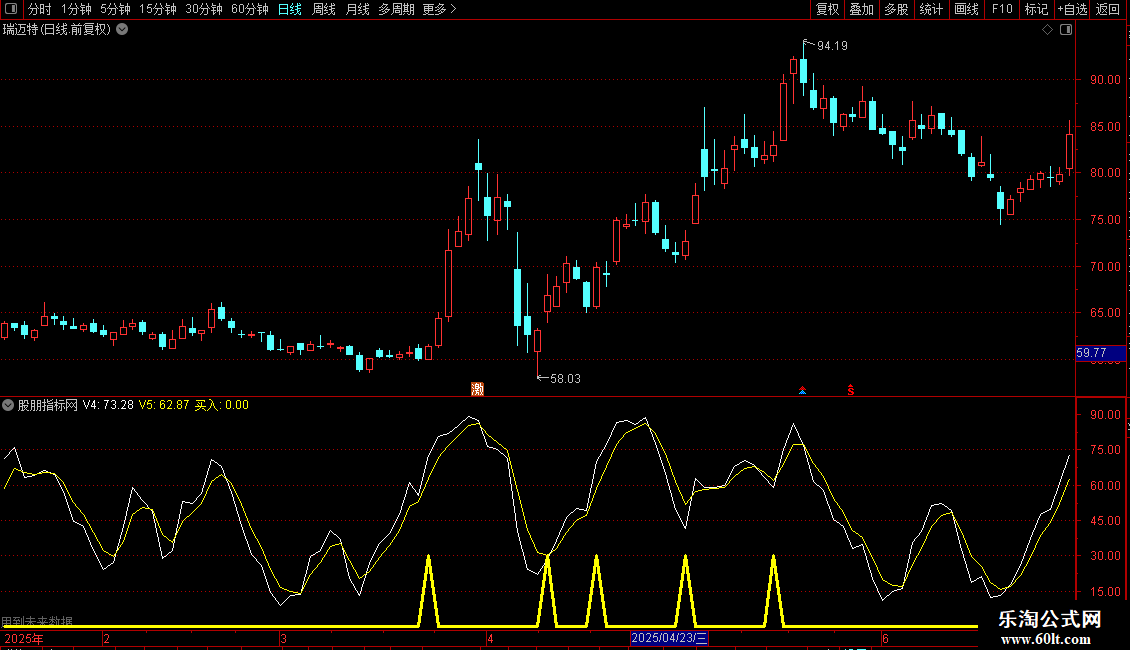This screenshot has width=1130, height=650.
Task: Select the 5分钟 period
Action: [115, 9]
